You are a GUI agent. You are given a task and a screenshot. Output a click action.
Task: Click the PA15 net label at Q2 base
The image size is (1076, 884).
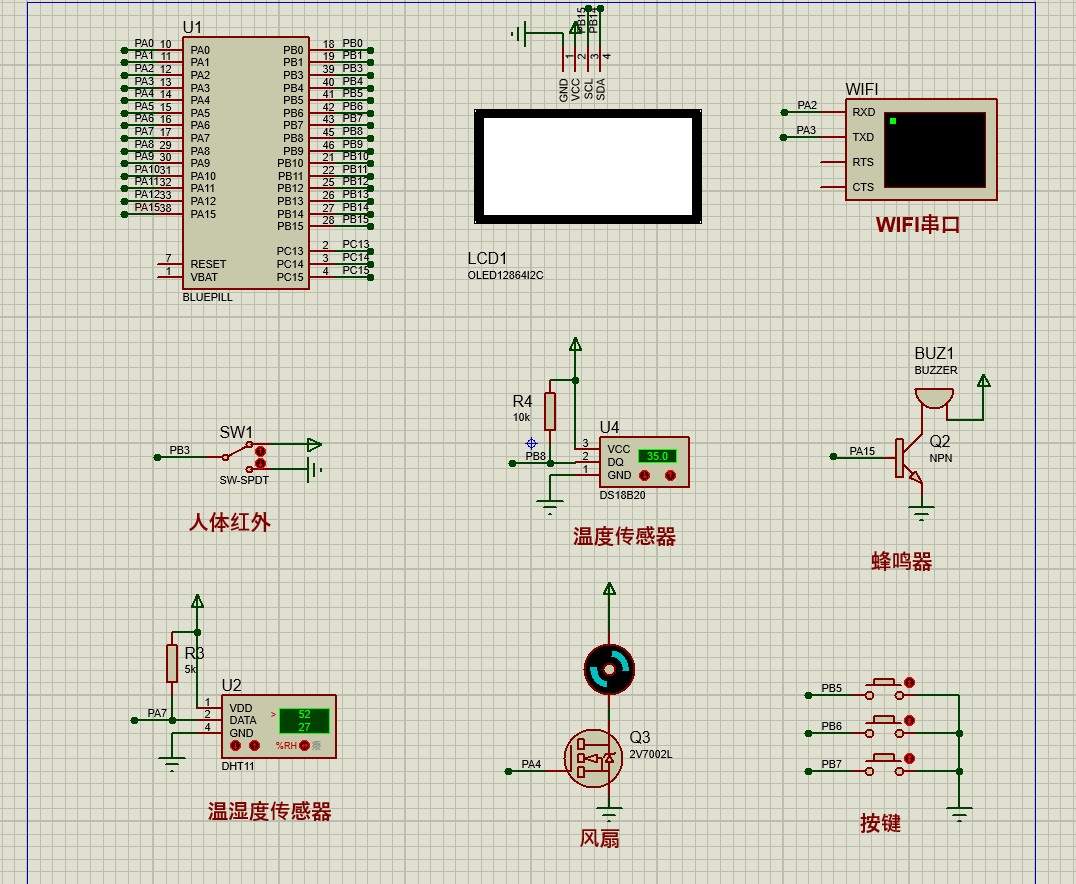(x=863, y=451)
